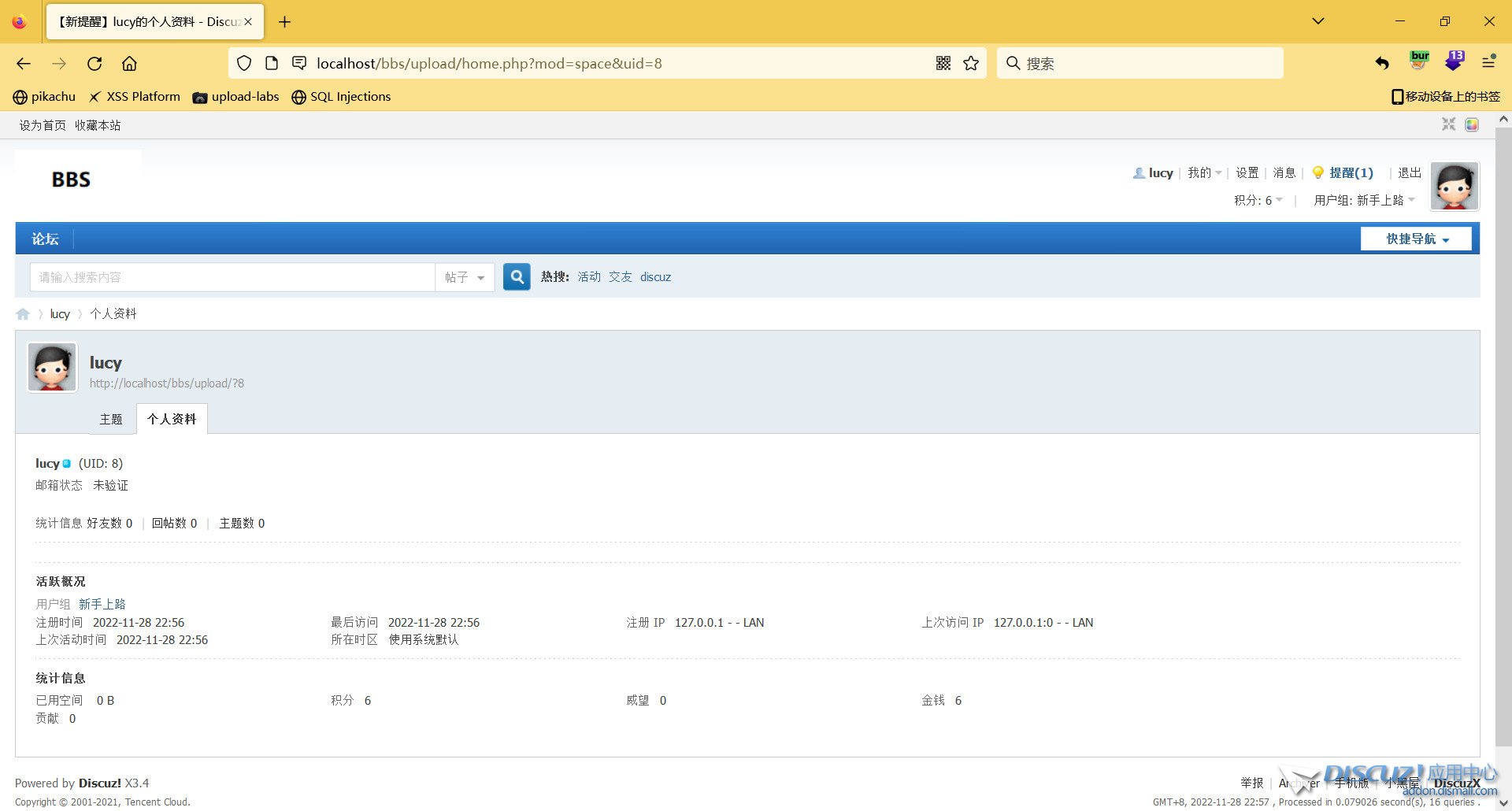
Task: Open Firefox application menu
Action: pyautogui.click(x=1488, y=62)
